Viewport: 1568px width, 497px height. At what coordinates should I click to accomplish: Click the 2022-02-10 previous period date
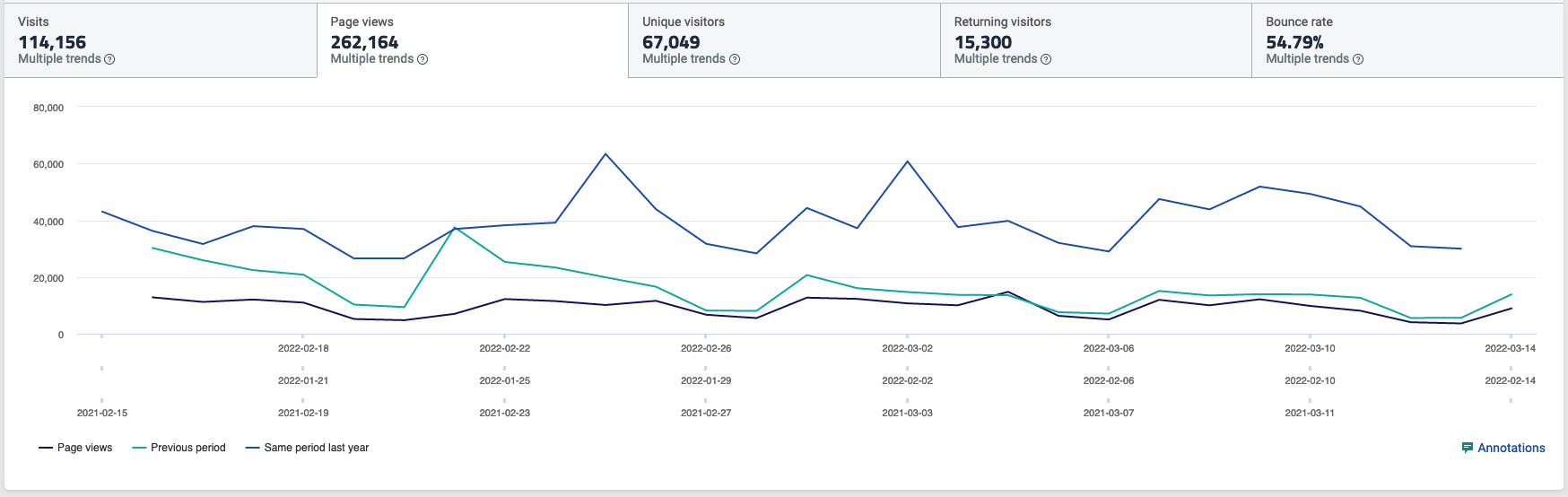[x=1310, y=380]
